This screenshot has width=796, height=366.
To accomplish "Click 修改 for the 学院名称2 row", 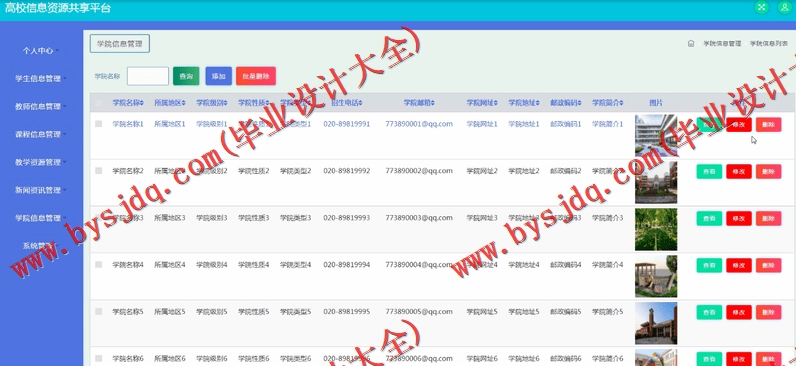I will click(x=739, y=172).
